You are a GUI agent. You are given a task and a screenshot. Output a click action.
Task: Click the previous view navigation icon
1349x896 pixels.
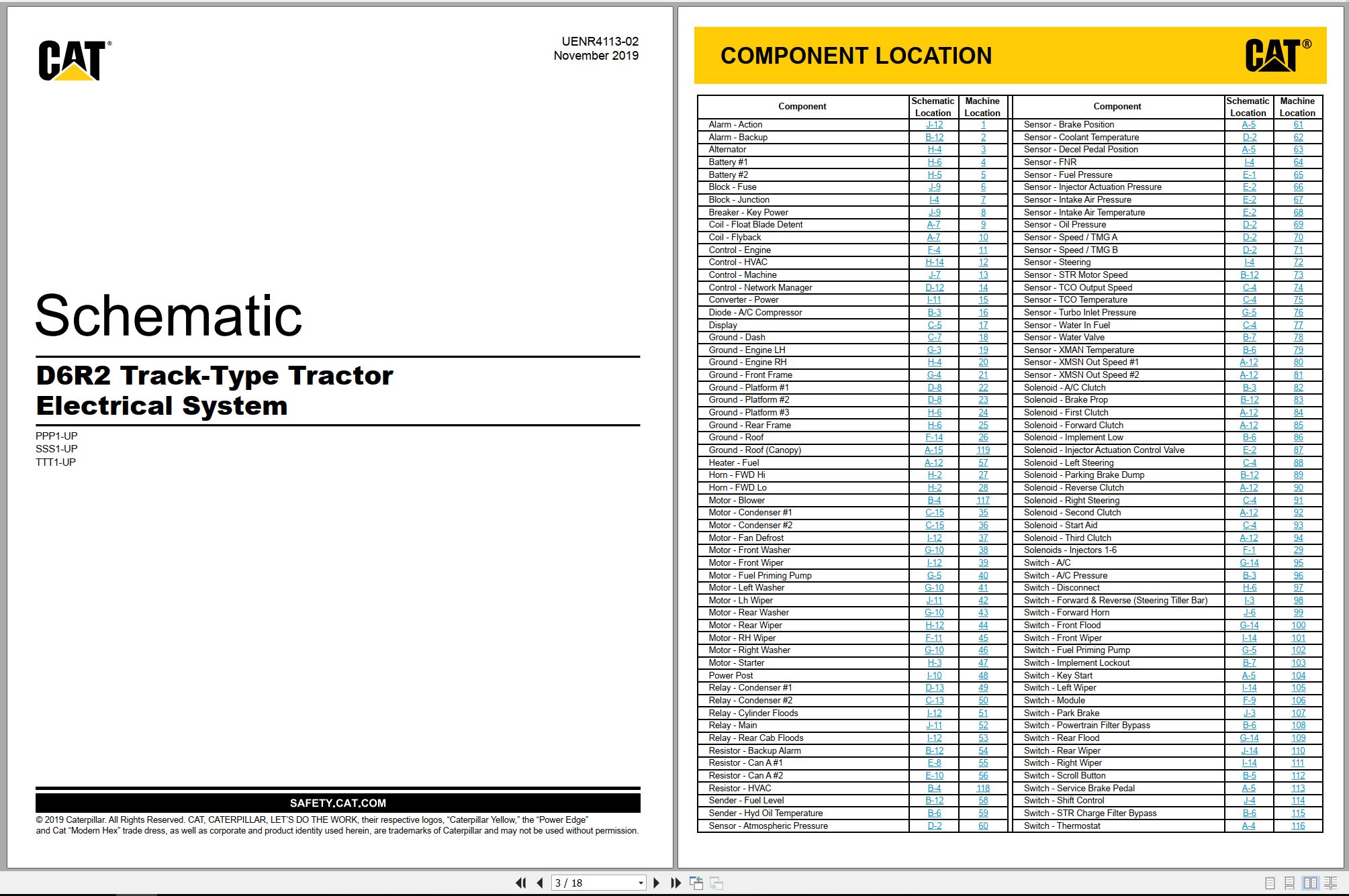[x=696, y=883]
